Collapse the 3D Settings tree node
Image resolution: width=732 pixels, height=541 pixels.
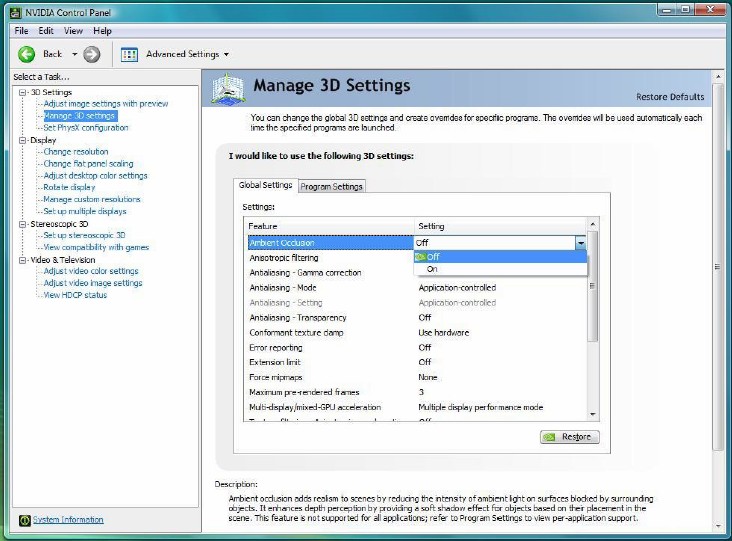pos(22,92)
